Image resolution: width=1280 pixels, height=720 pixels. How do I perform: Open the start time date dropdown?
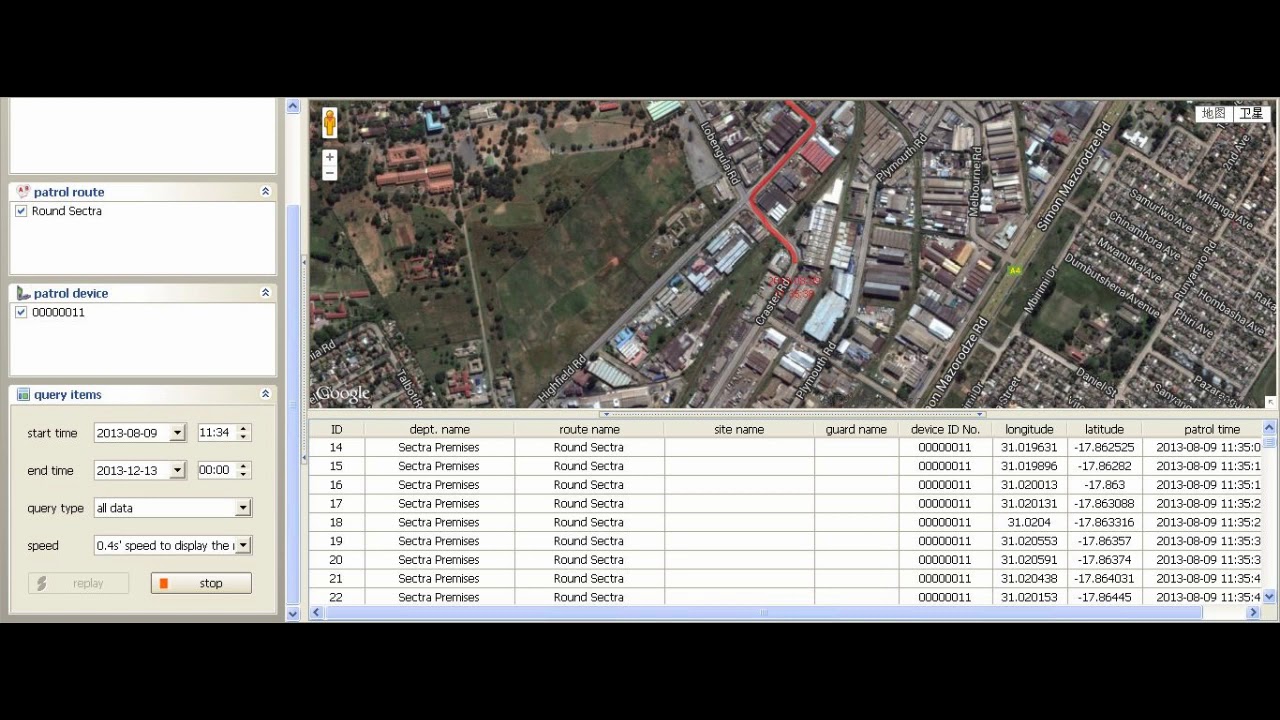[177, 433]
